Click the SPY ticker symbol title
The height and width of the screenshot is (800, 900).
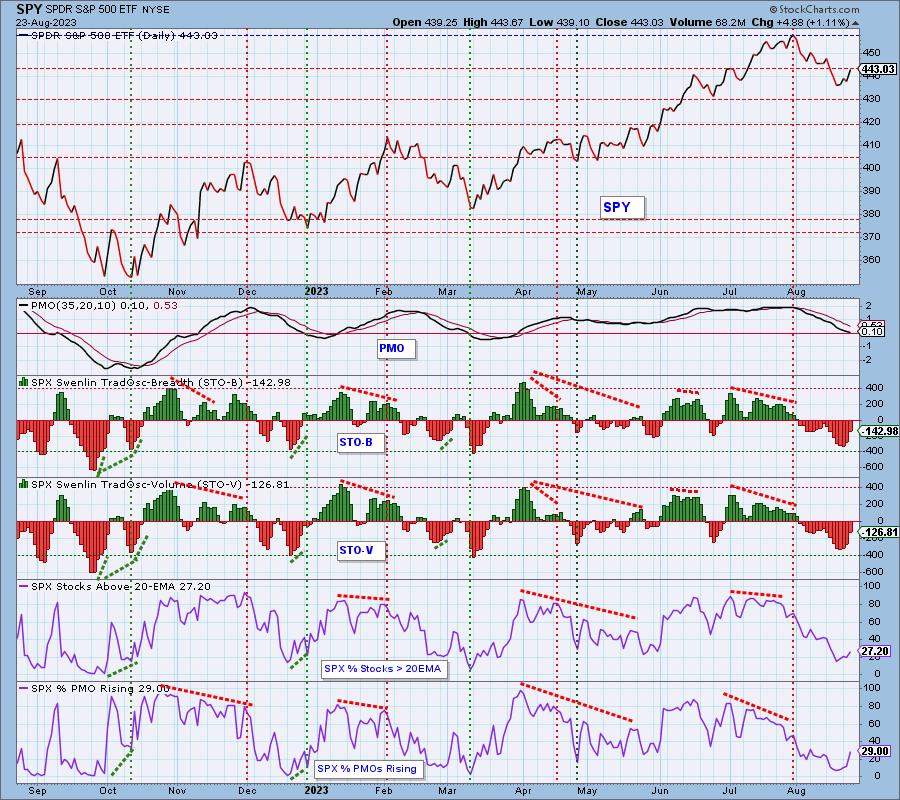point(29,9)
